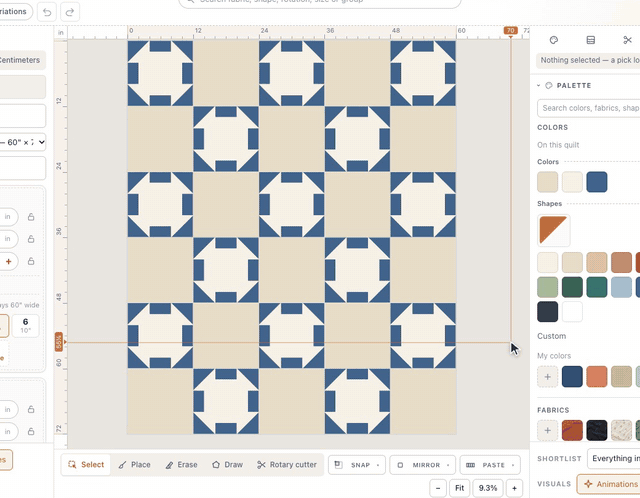Pick the blue color used on this quilt
Image resolution: width=640 pixels, height=498 pixels.
tap(597, 182)
